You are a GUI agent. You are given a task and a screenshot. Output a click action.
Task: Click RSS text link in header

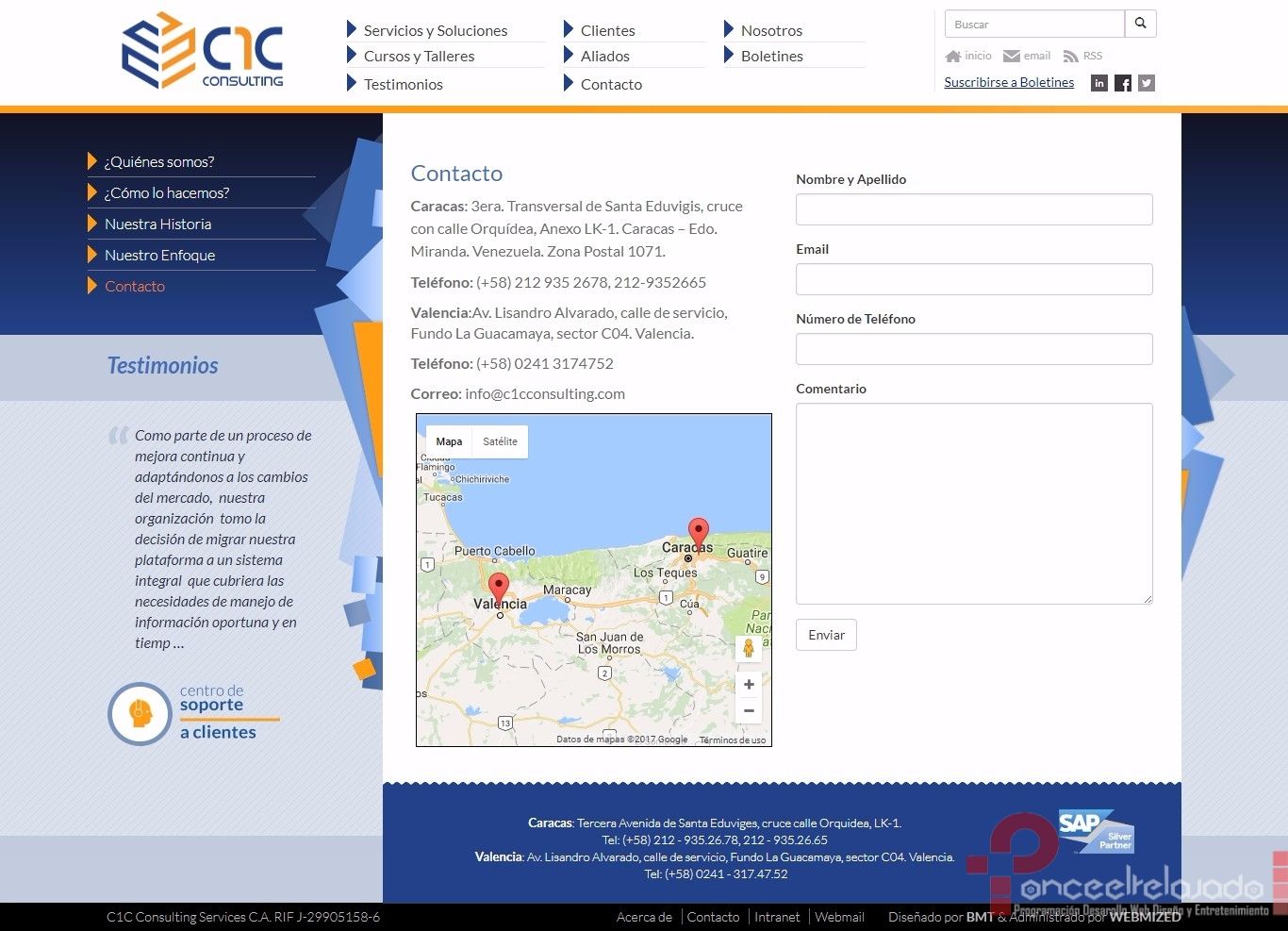[1093, 56]
